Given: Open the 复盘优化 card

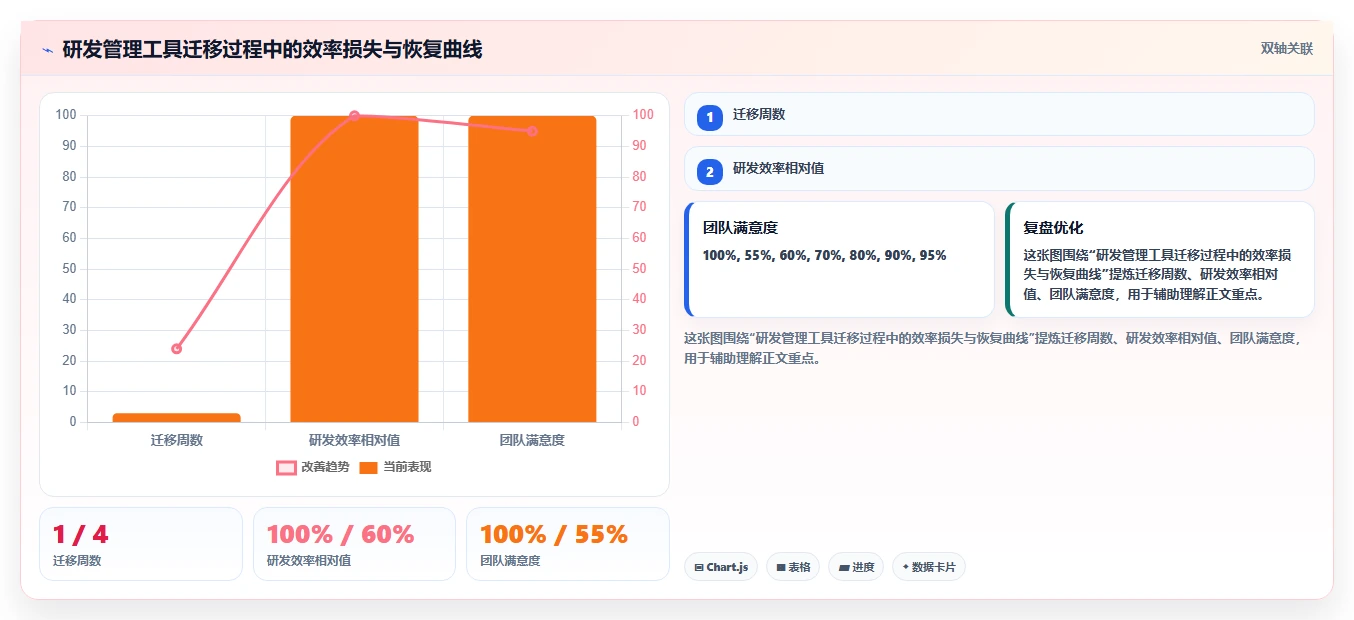Looking at the screenshot, I should (1159, 259).
